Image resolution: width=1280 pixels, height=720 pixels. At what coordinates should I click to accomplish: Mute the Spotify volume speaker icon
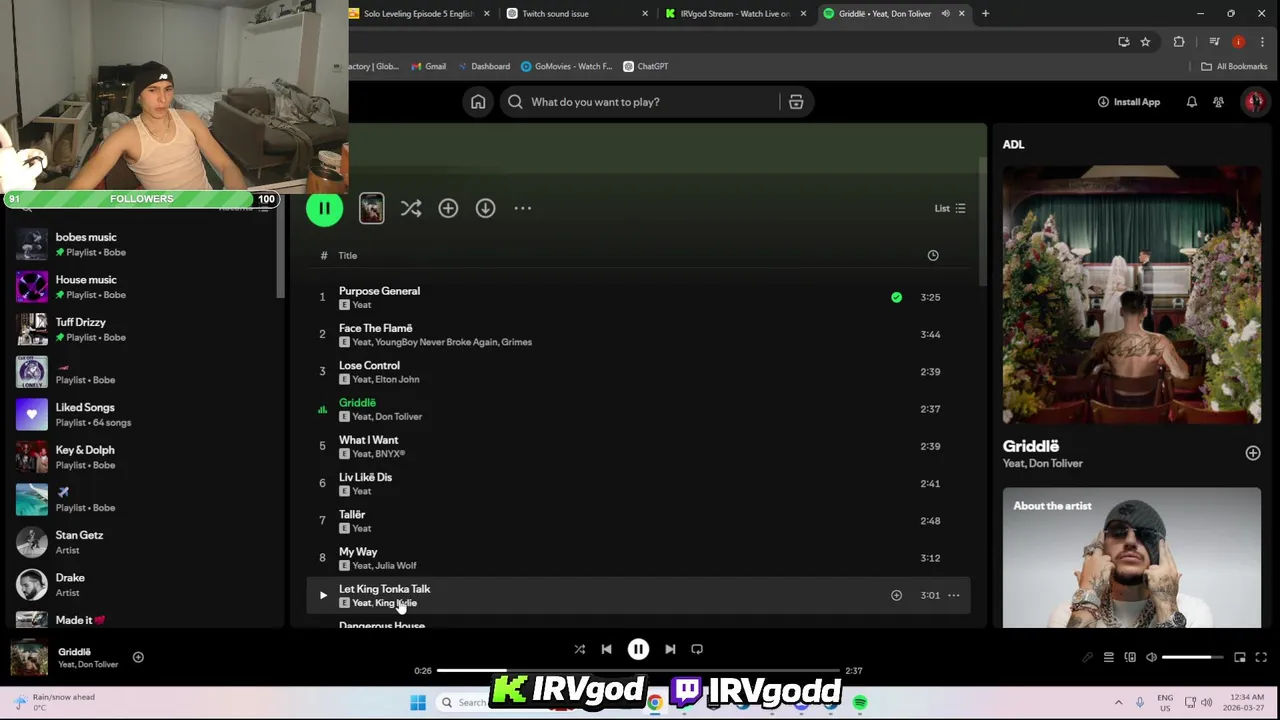1151,657
